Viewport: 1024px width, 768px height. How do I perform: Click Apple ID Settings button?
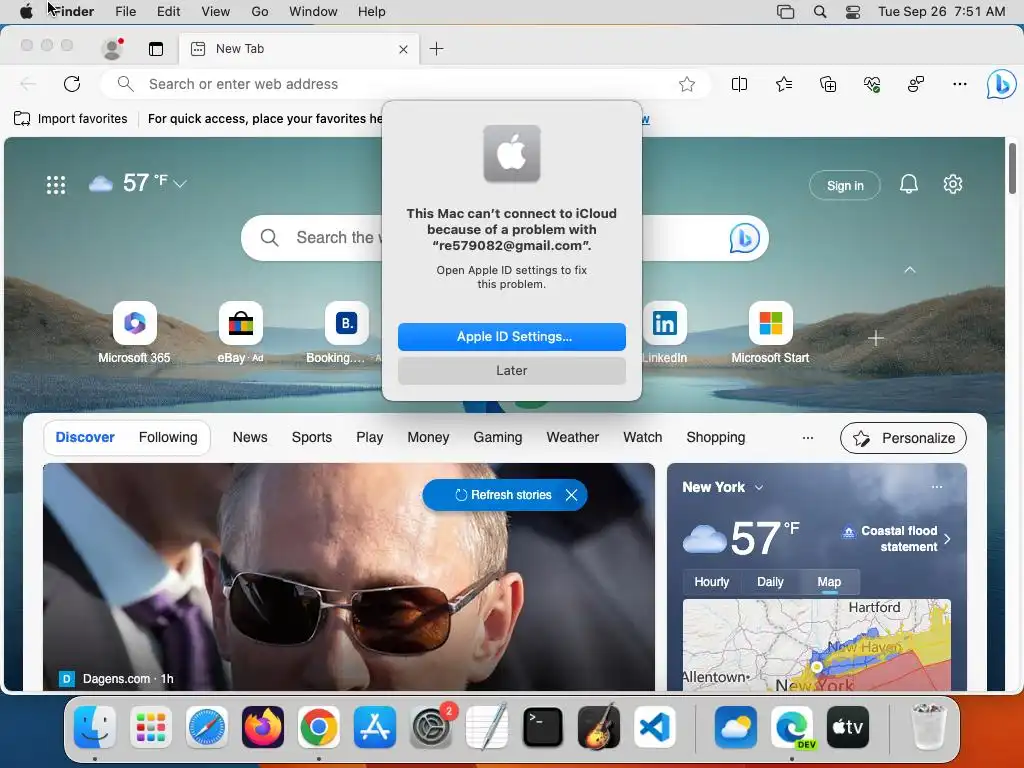pos(512,337)
